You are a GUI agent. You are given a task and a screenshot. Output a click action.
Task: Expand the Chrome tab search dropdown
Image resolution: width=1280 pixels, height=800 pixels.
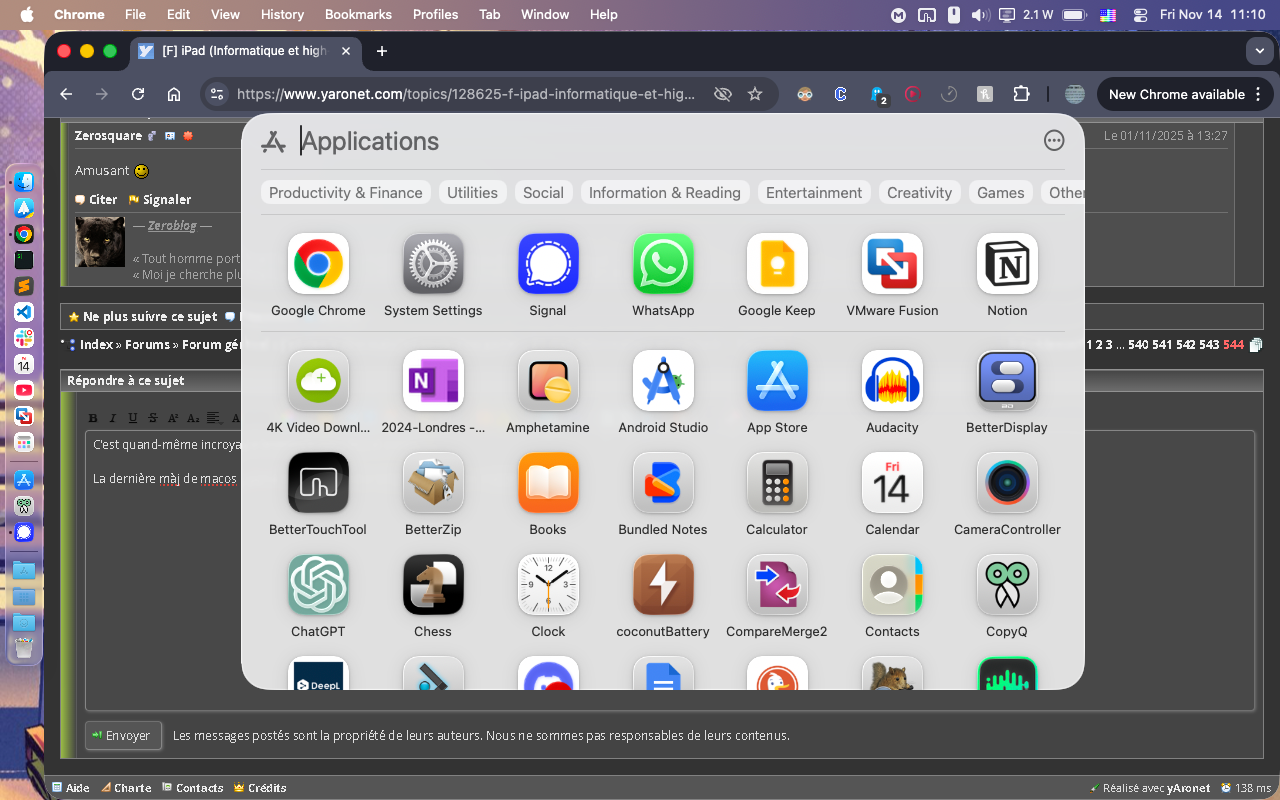(1258, 51)
